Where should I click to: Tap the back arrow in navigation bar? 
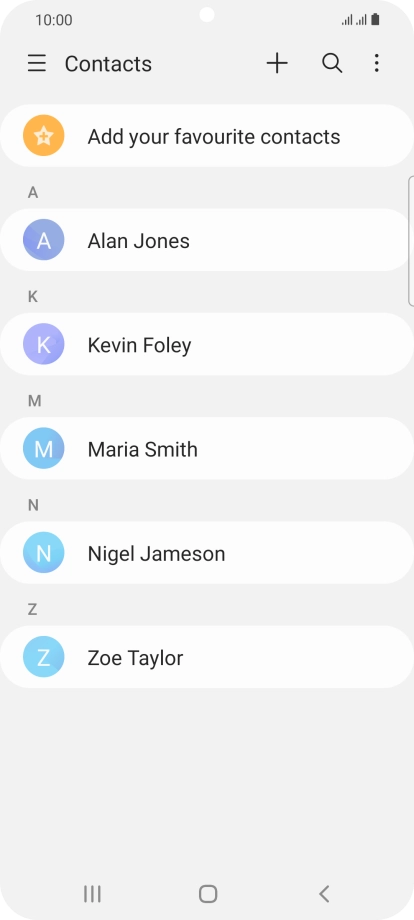click(324, 894)
